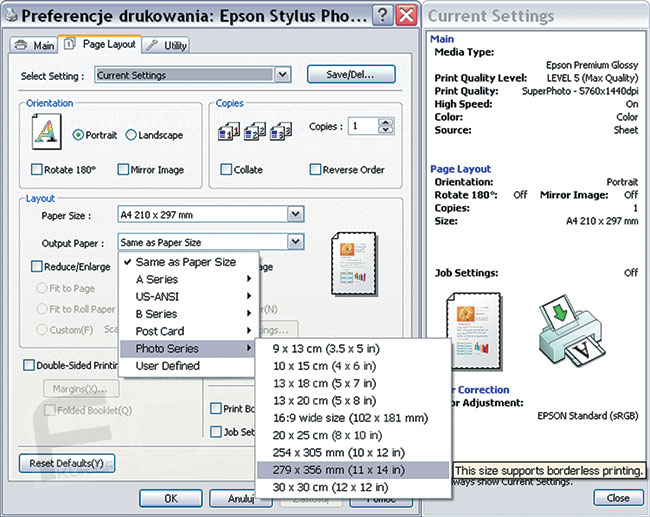650x517 pixels.
Task: Click the help question mark title icon
Action: click(383, 15)
